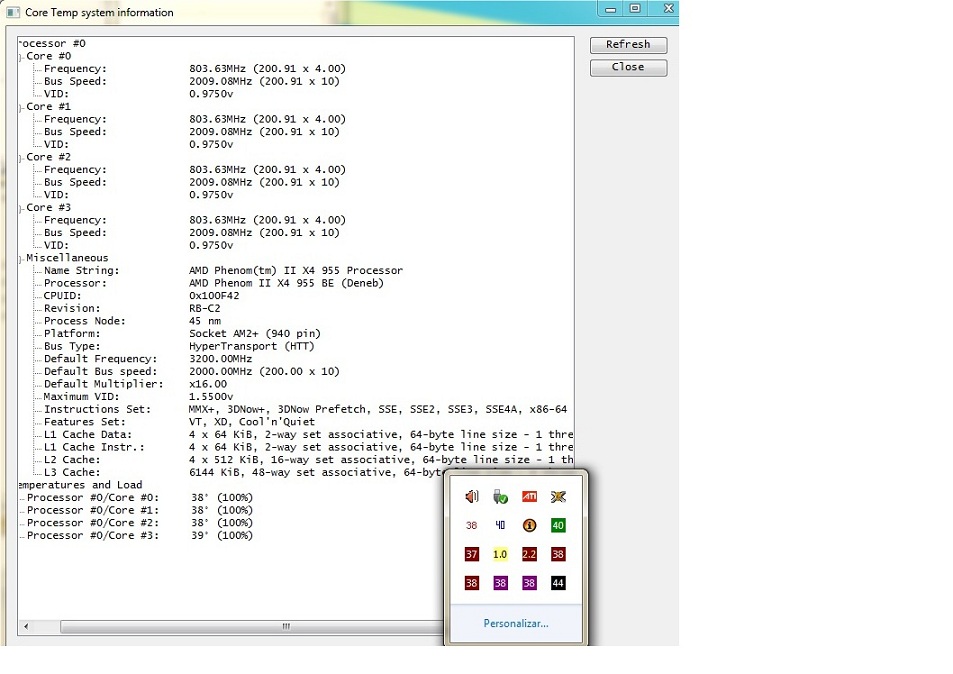Image resolution: width=953 pixels, height=674 pixels.
Task: Select the Core #0 tree node
Action: [x=49, y=56]
